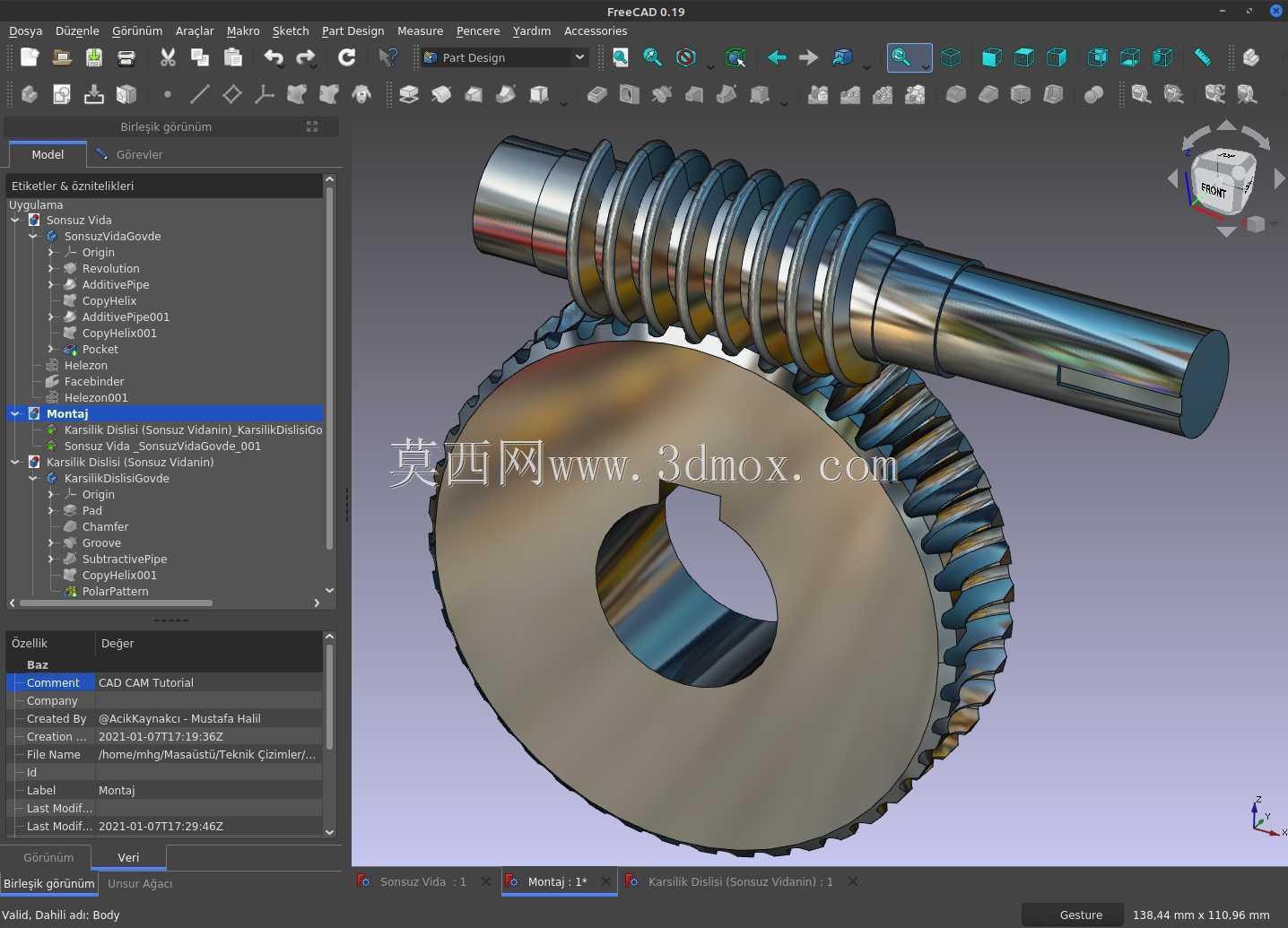The height and width of the screenshot is (928, 1288).
Task: Switch to the Görünüm property tab
Action: (48, 857)
